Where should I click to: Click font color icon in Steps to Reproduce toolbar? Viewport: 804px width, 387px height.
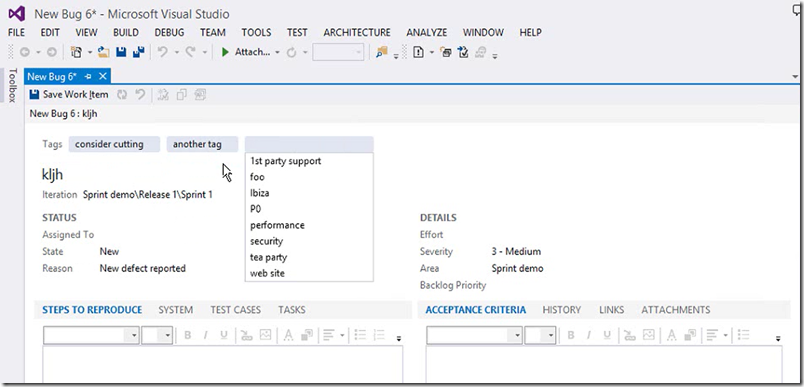pyautogui.click(x=289, y=335)
